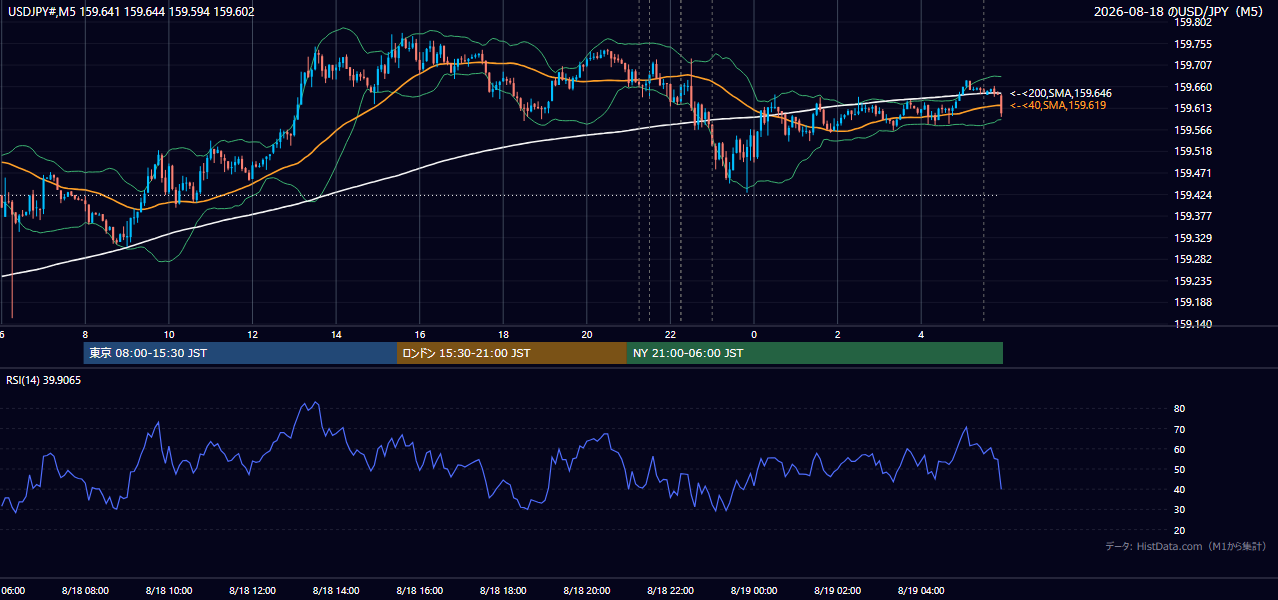This screenshot has height=600, width=1278.
Task: Click the 2026-08-18 のUSD/JPY (M5) heading
Action: click(x=1180, y=11)
